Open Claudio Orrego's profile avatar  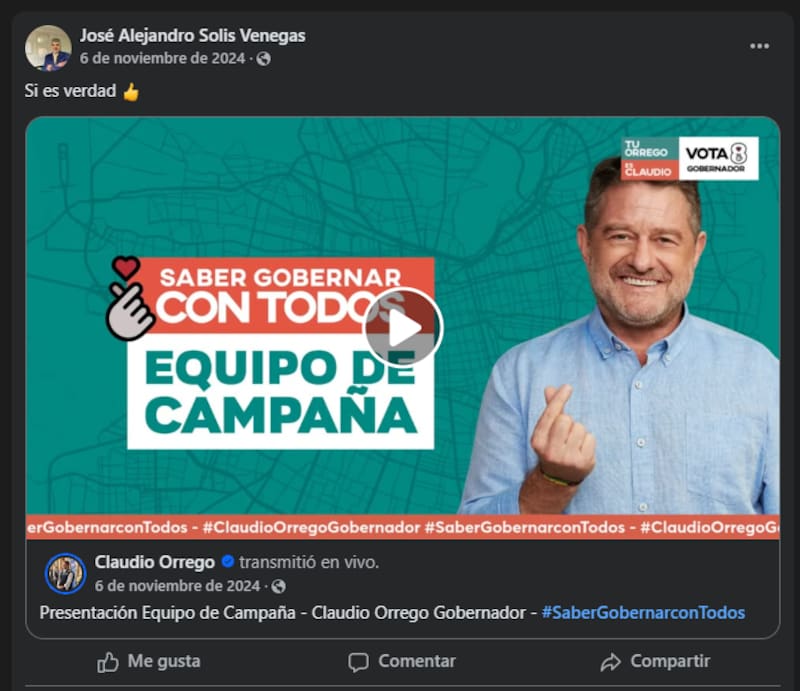coord(65,573)
